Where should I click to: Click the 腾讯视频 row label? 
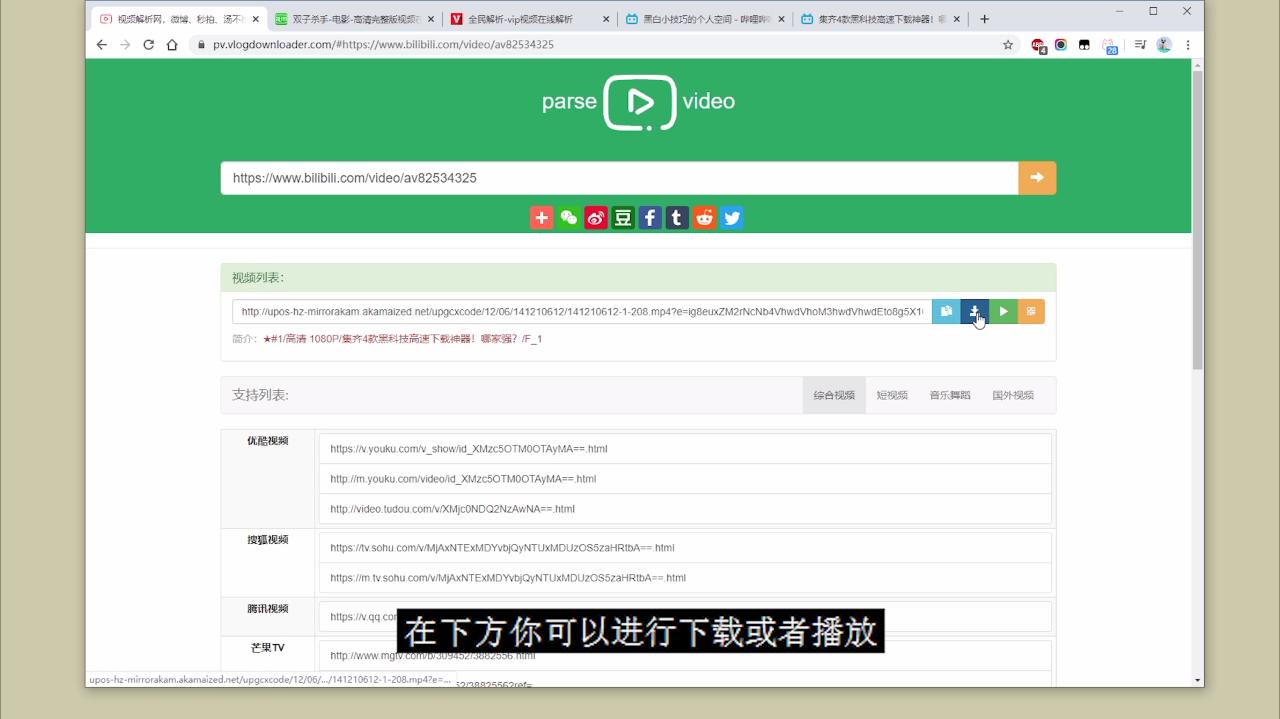268,609
